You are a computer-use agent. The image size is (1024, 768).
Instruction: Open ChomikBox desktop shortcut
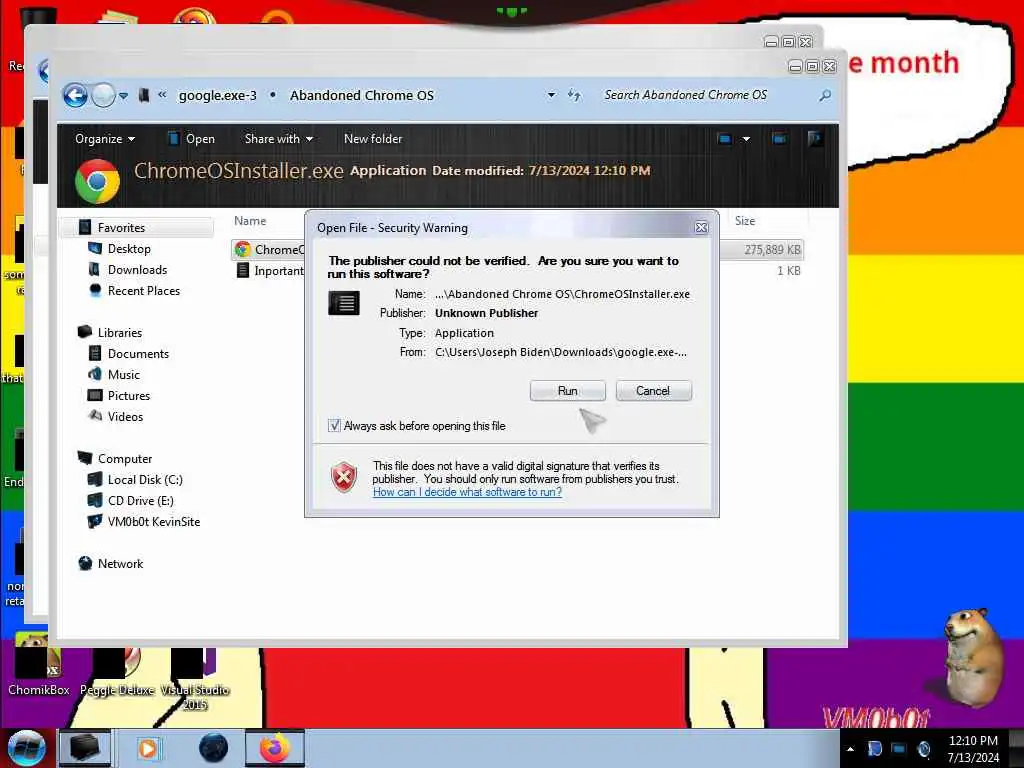38,665
